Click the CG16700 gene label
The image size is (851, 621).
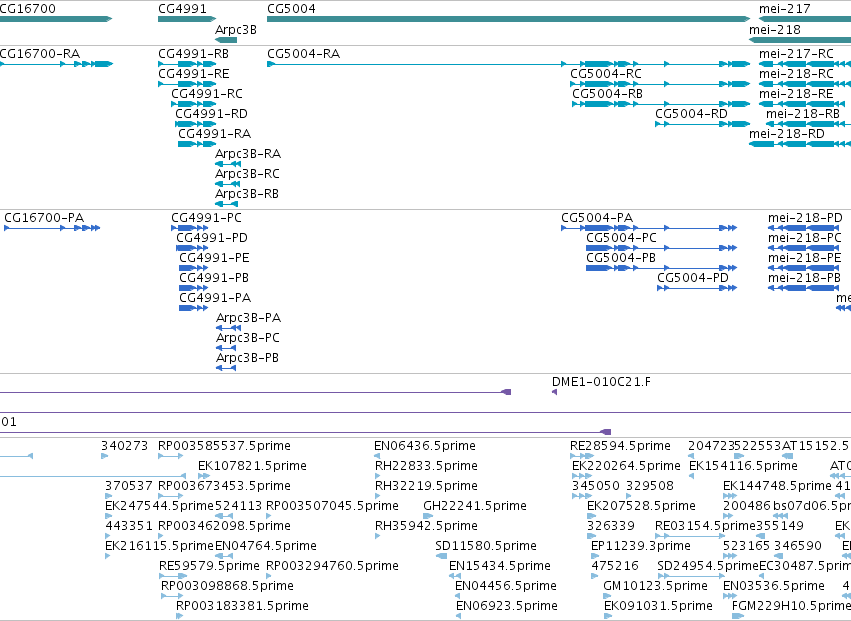(x=27, y=9)
